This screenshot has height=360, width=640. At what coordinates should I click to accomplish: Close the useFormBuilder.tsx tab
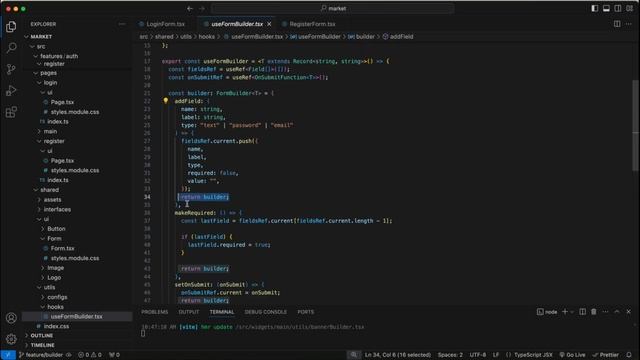(x=269, y=24)
